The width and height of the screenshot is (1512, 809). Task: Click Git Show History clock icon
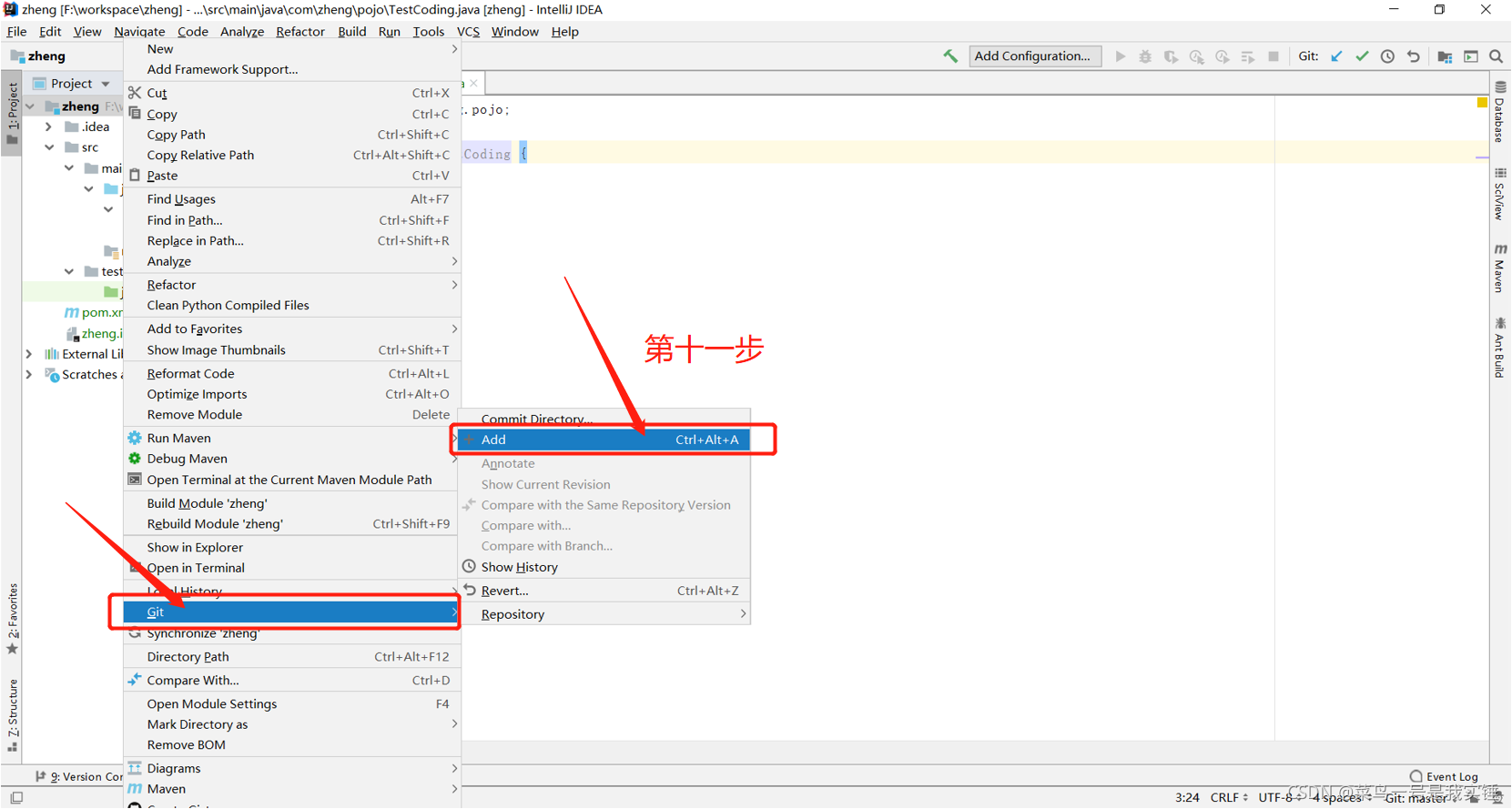click(1387, 56)
